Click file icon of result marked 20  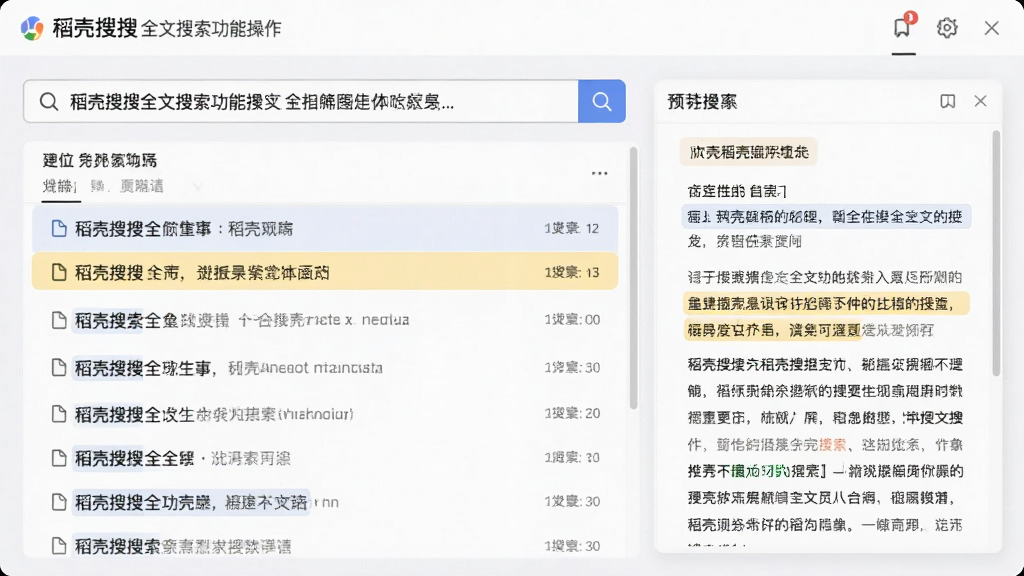59,413
